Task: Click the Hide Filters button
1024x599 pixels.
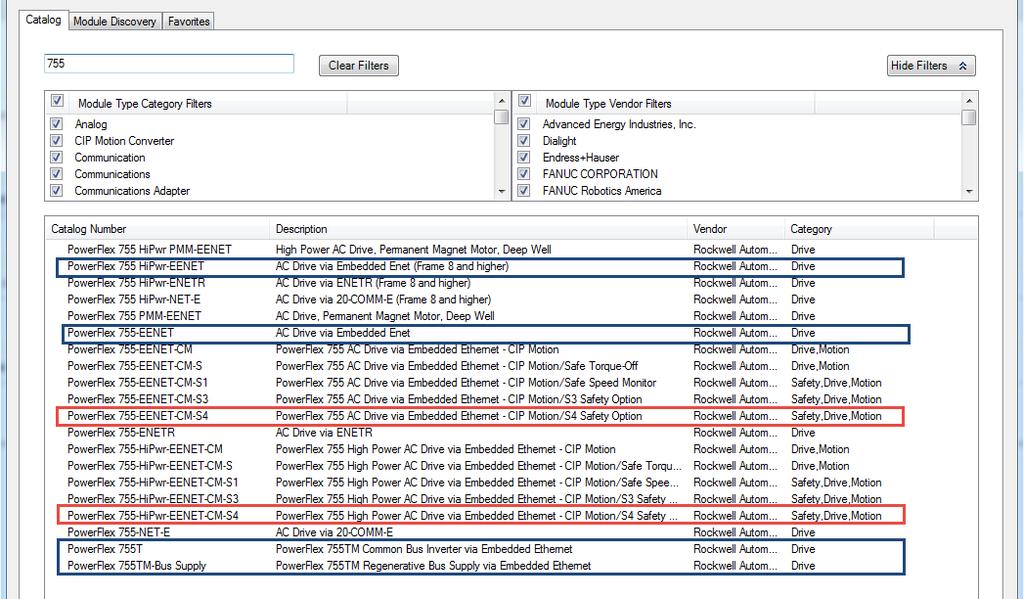Action: pos(931,65)
